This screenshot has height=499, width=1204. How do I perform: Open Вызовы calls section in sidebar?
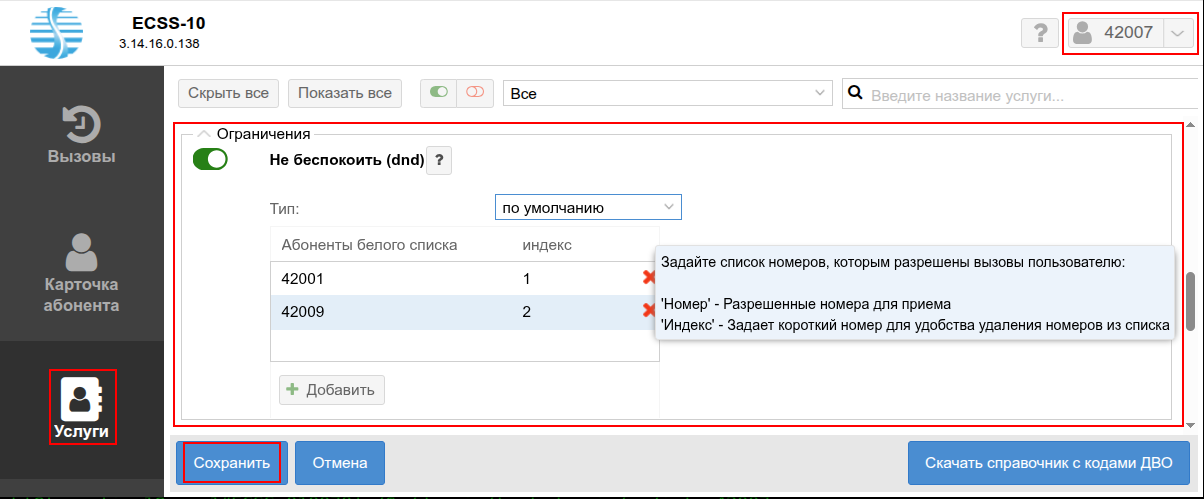81,135
